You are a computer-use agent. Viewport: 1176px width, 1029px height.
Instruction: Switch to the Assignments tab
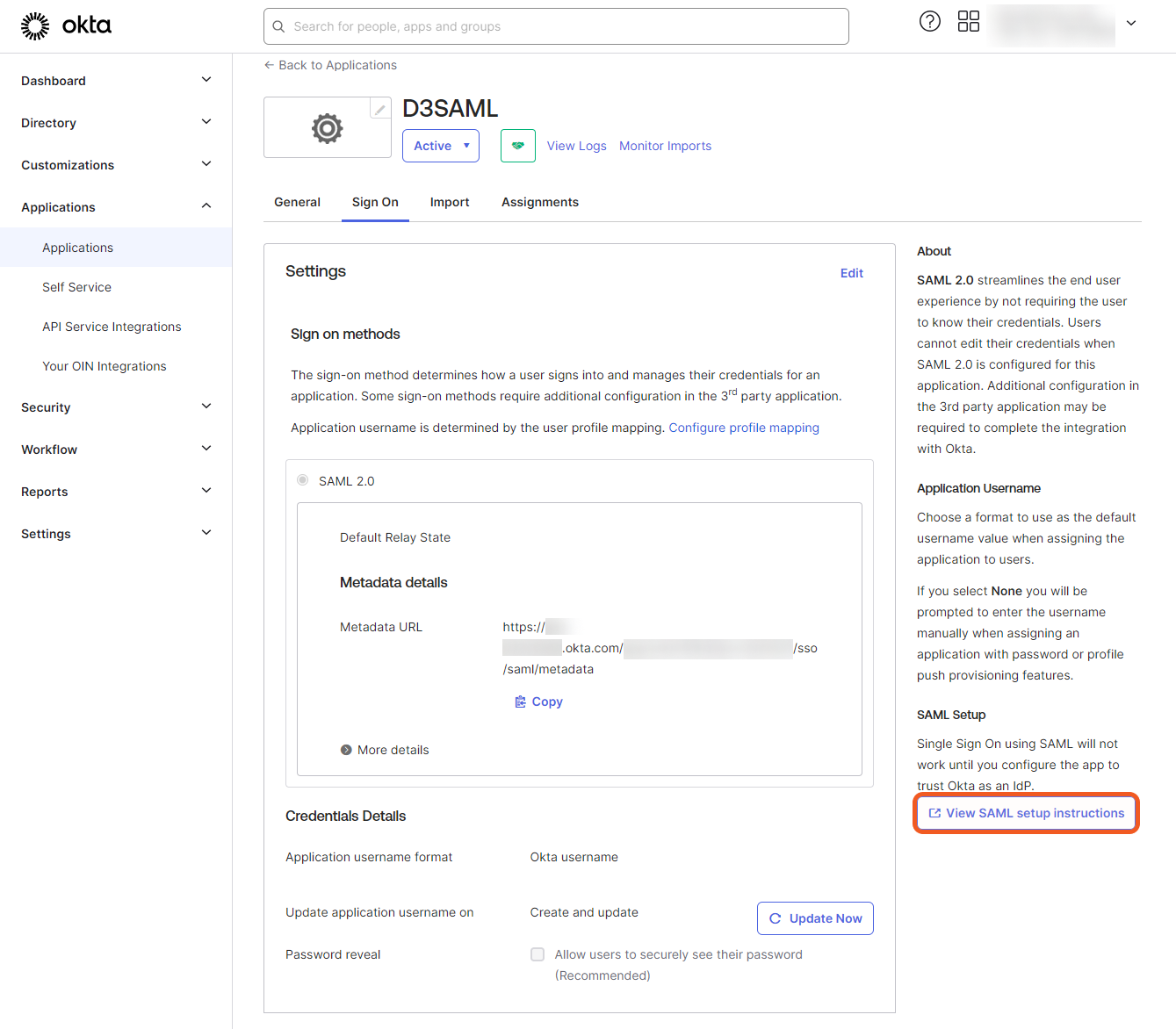pyautogui.click(x=539, y=202)
